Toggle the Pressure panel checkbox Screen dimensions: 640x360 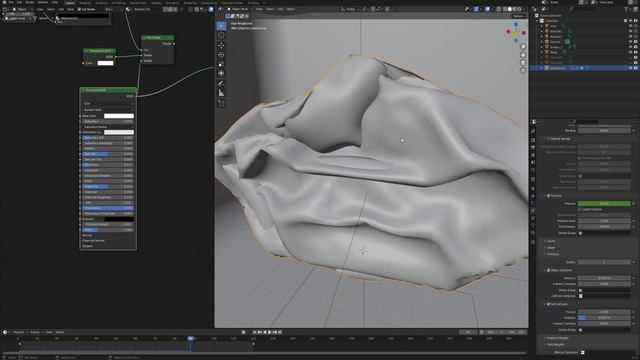point(549,196)
